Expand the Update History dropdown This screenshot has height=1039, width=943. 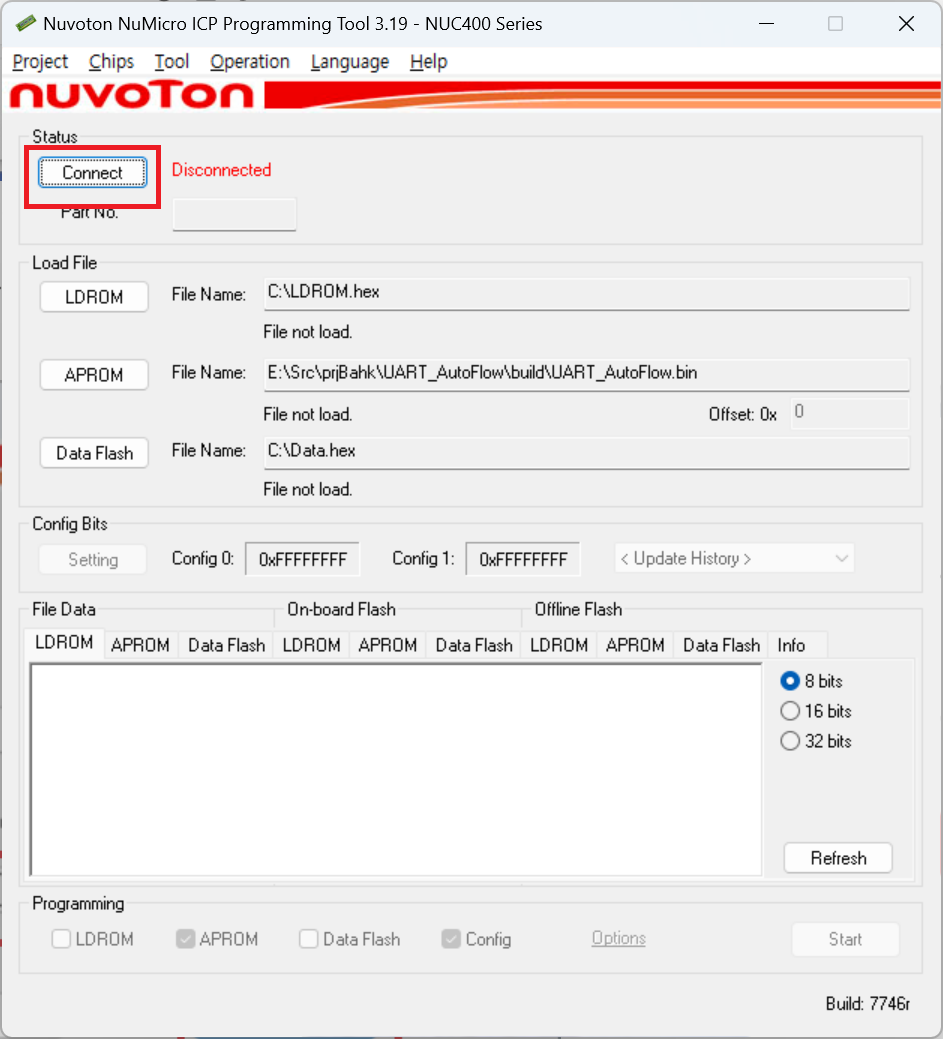[x=734, y=559]
